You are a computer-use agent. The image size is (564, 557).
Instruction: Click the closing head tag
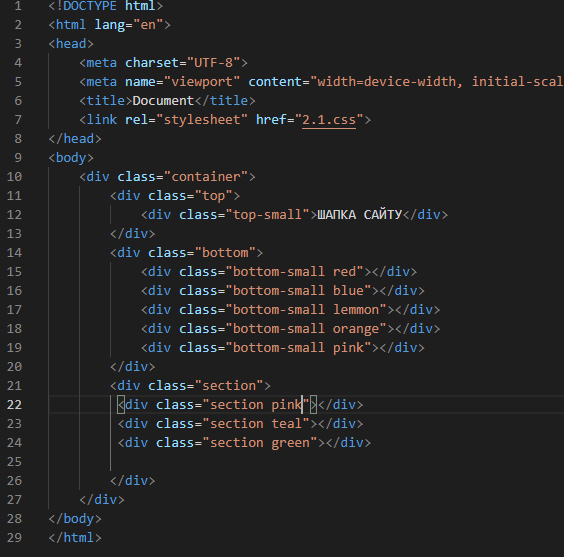click(x=75, y=139)
